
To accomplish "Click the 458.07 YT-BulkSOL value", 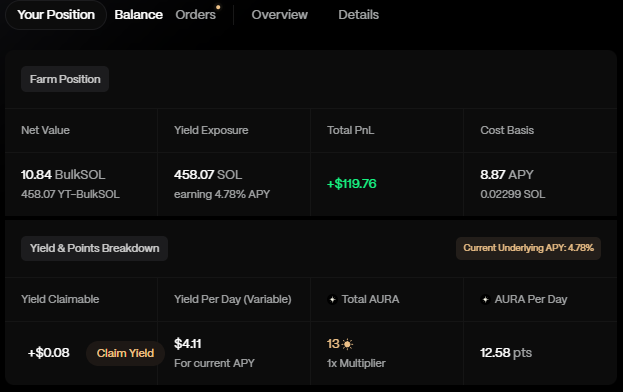I will tap(70, 194).
